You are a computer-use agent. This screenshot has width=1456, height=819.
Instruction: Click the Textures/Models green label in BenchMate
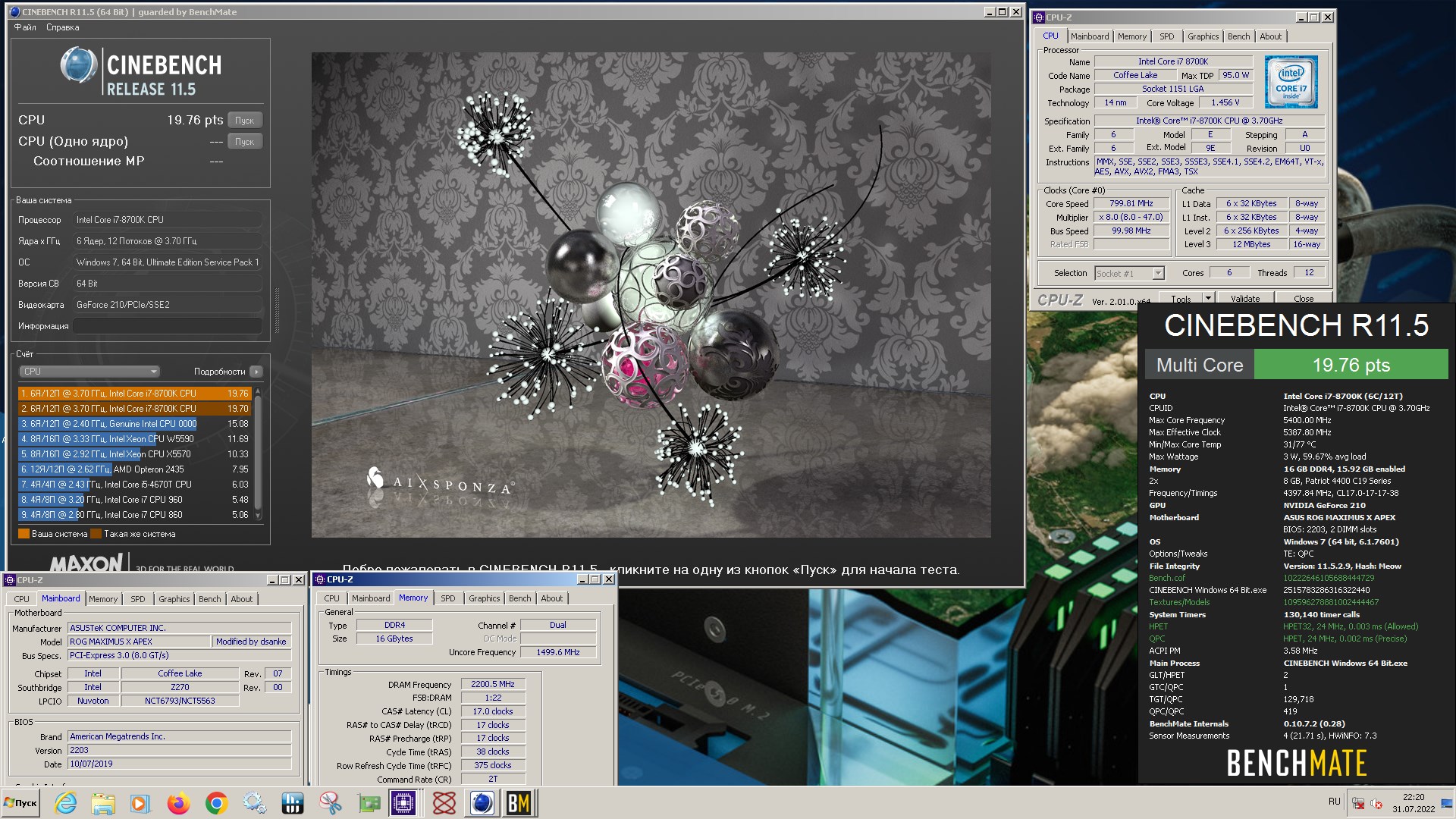click(x=1179, y=602)
